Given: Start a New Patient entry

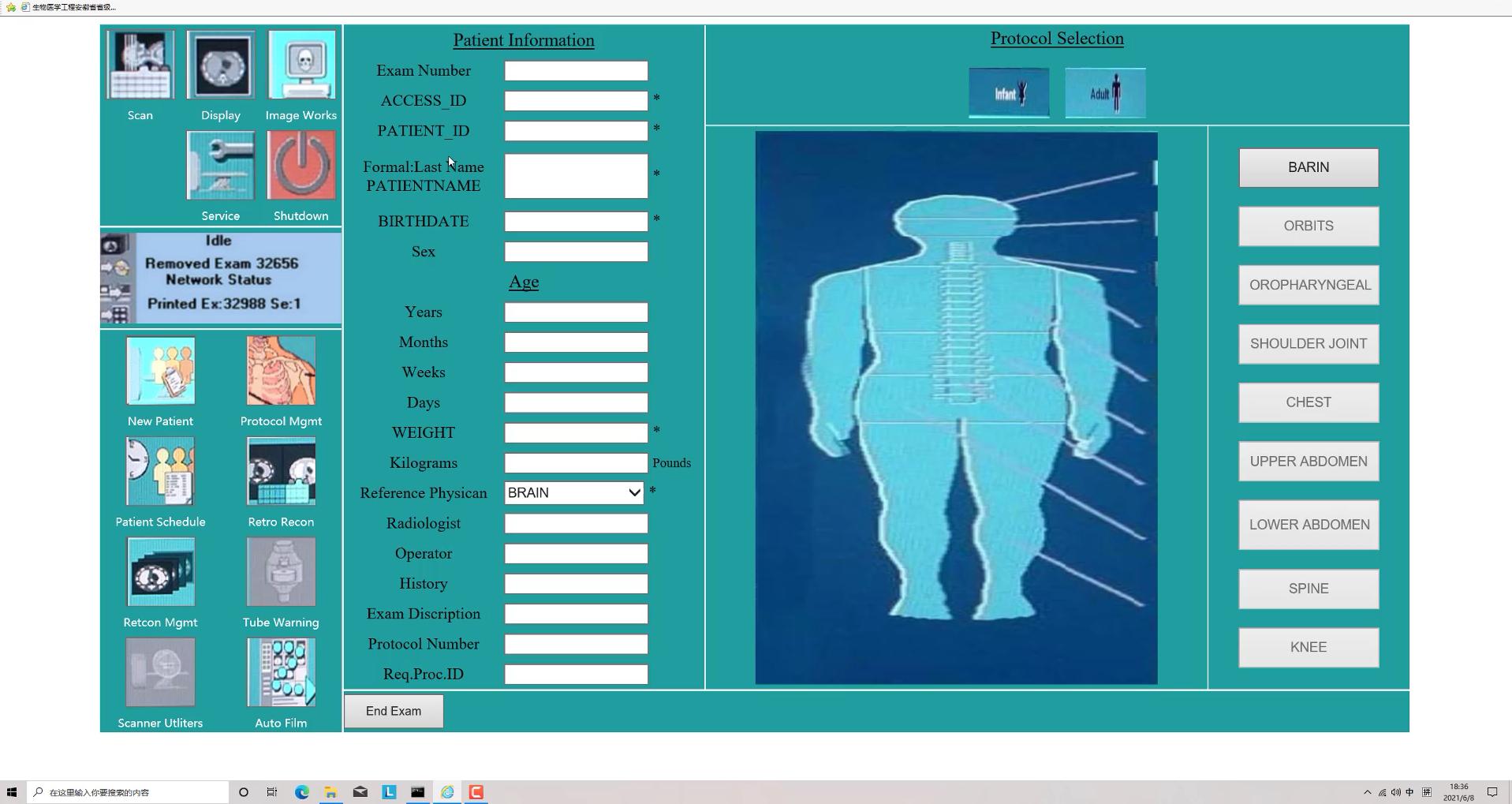Looking at the screenshot, I should tap(160, 372).
